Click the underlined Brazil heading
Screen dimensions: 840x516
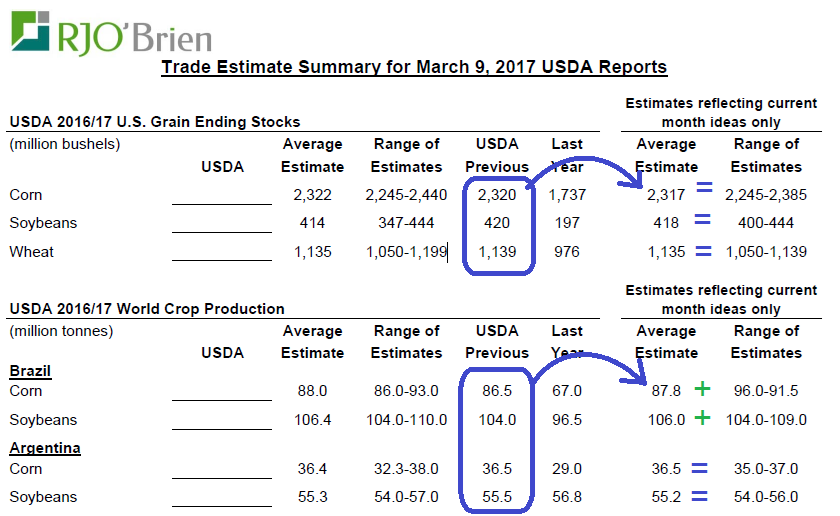30,371
